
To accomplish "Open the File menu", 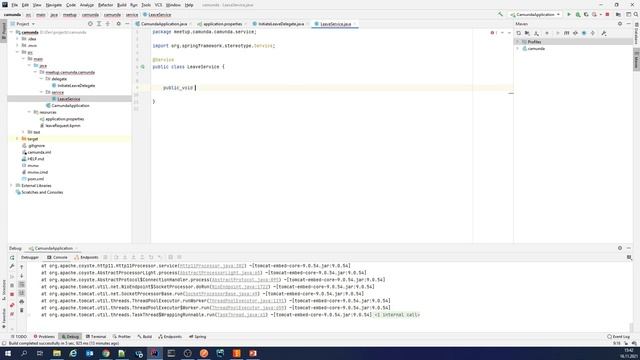I will 14,5.
